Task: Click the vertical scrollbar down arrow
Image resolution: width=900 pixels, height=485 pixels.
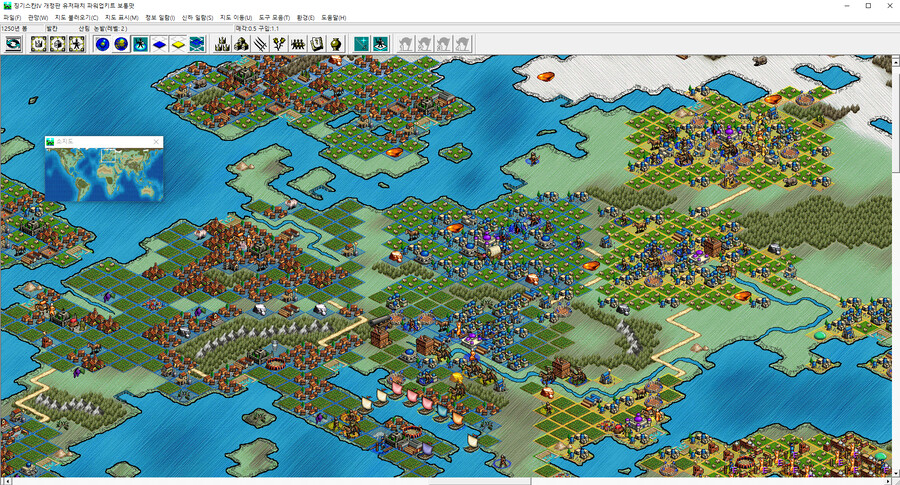Action: (x=896, y=472)
